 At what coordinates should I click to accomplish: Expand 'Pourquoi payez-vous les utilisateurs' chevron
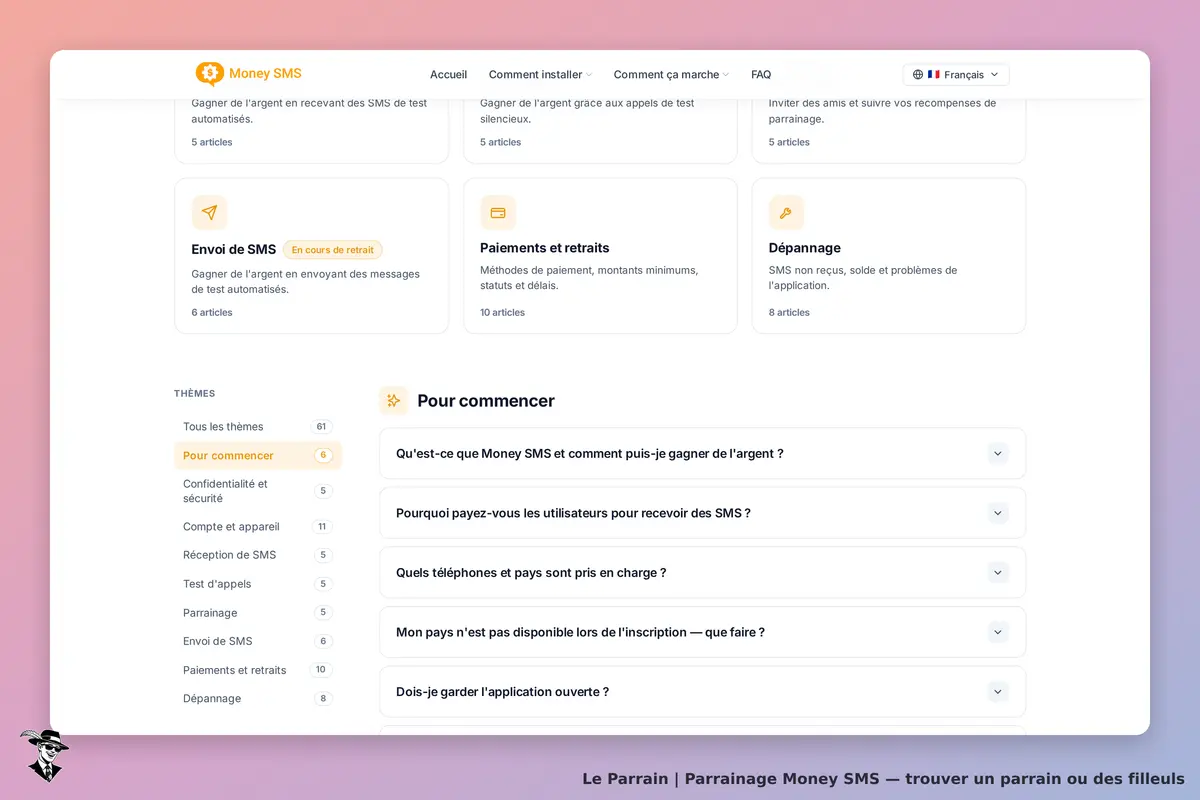pos(997,513)
